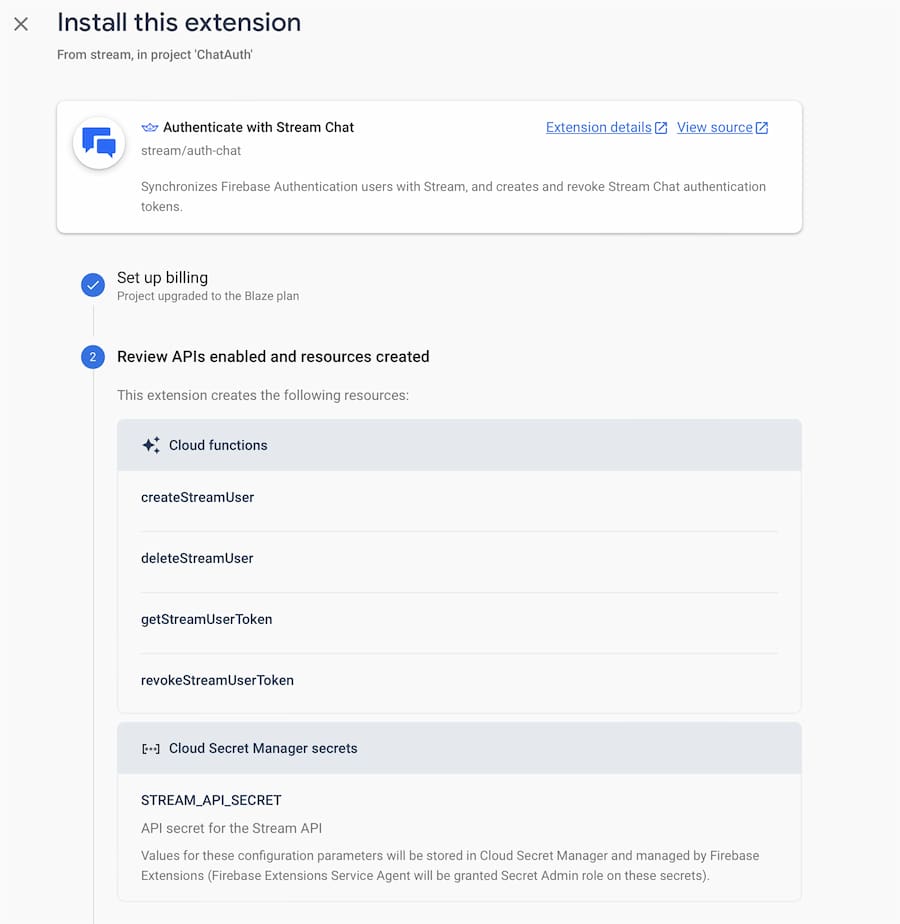Click the STREAM_API_SECRET secret entry
This screenshot has height=924, width=900.
211,800
